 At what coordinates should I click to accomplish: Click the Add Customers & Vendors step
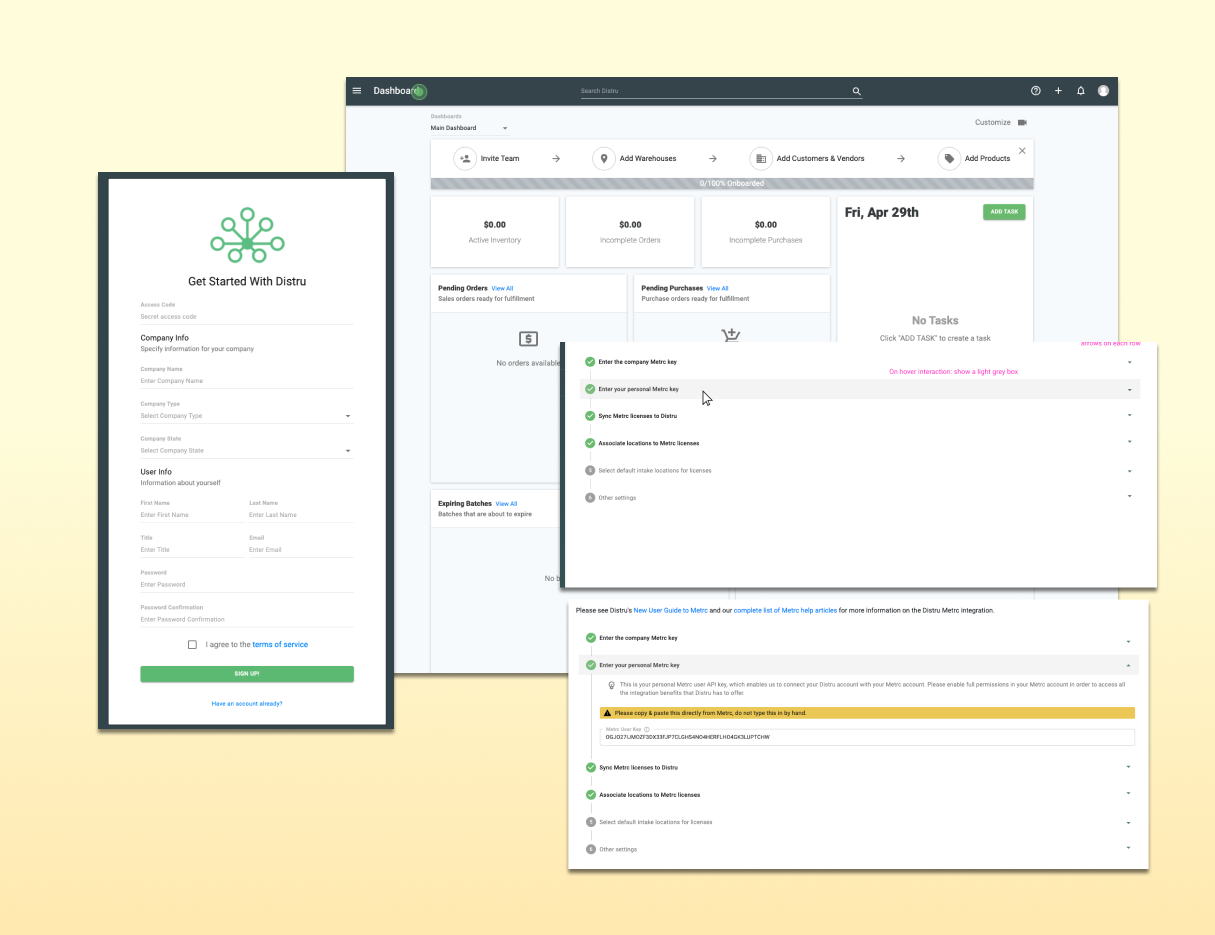click(807, 158)
